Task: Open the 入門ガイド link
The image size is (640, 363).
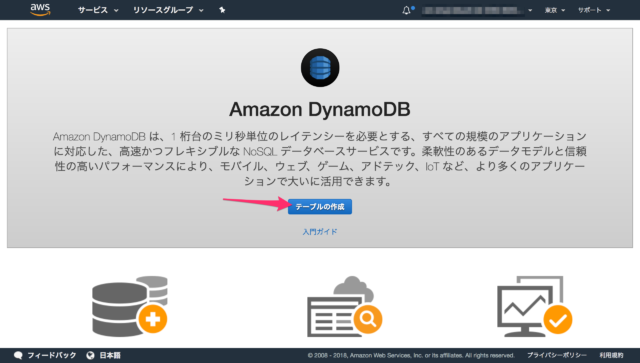Action: coord(320,232)
